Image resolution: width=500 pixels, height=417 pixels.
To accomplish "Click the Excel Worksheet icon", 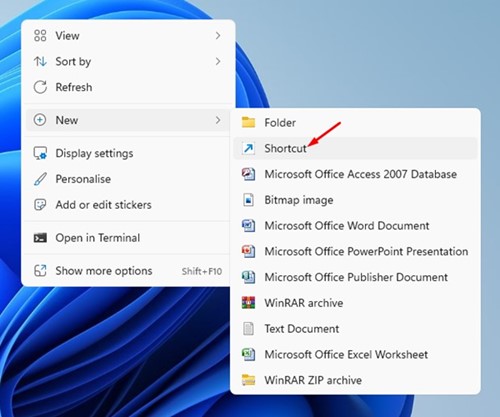I will (x=248, y=354).
